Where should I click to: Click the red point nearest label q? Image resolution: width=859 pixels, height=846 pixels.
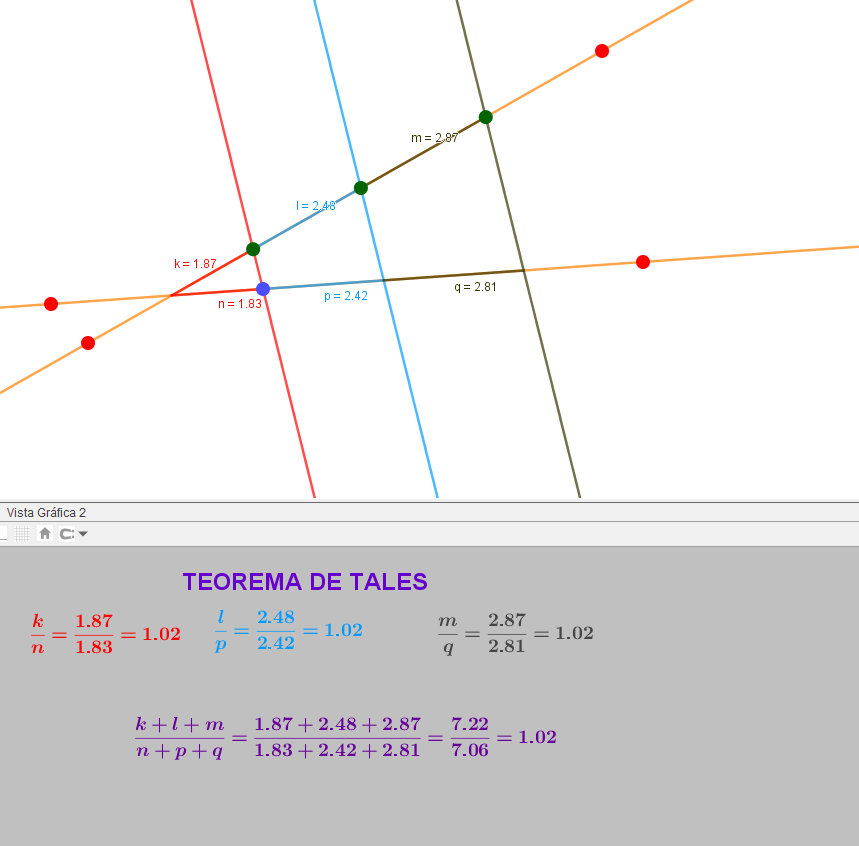tap(643, 262)
